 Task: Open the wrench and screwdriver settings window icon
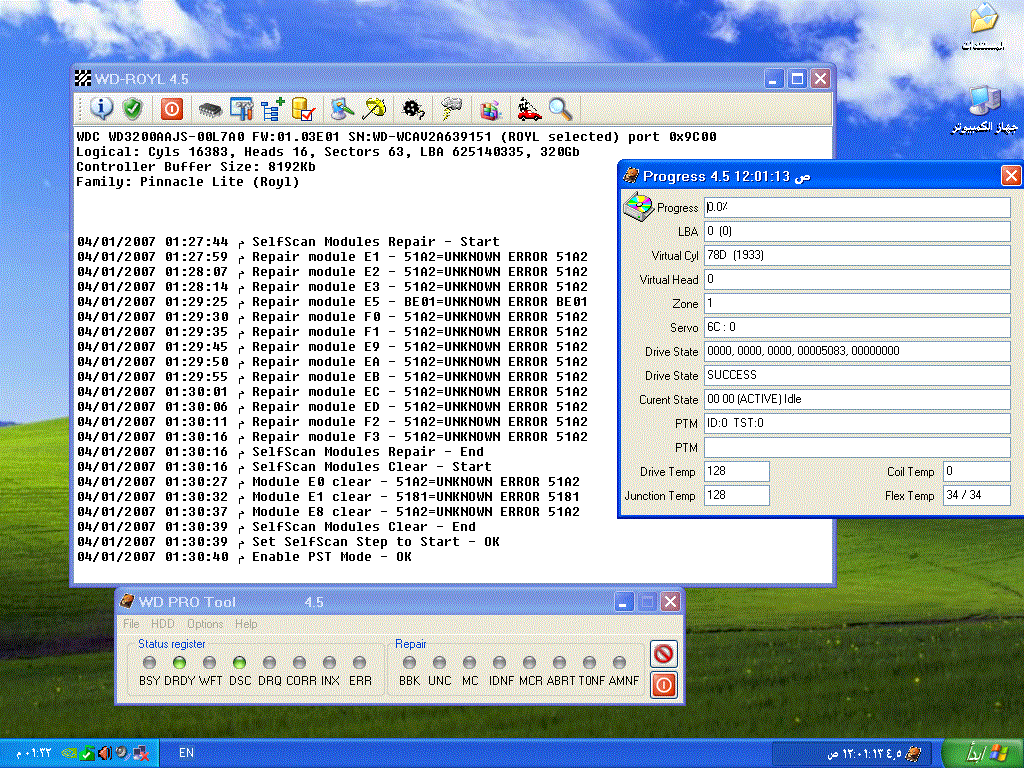(x=241, y=108)
